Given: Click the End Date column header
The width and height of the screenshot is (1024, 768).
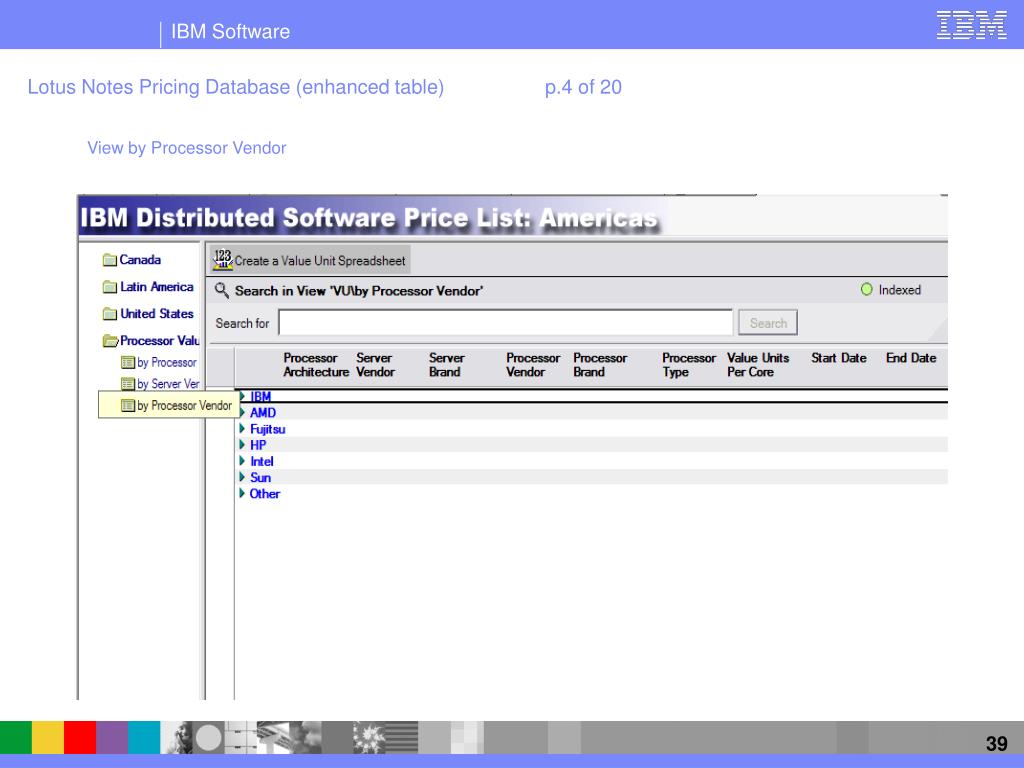Looking at the screenshot, I should tap(911, 358).
